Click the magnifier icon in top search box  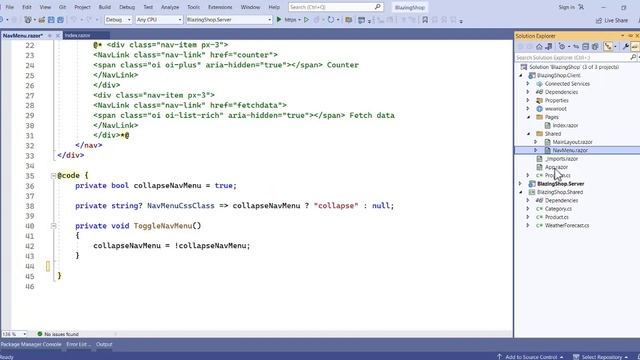(378, 7)
